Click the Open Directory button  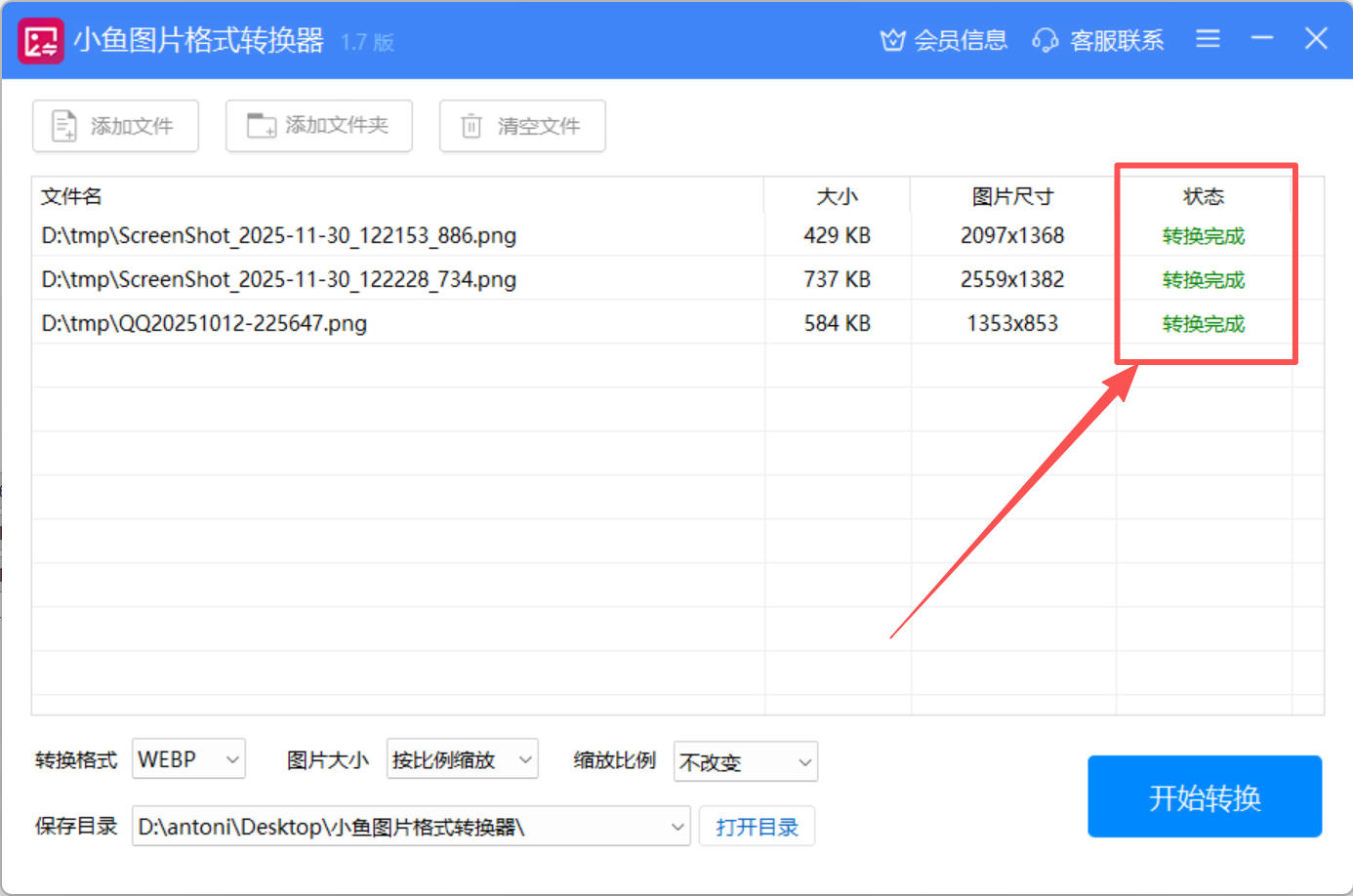tap(757, 827)
